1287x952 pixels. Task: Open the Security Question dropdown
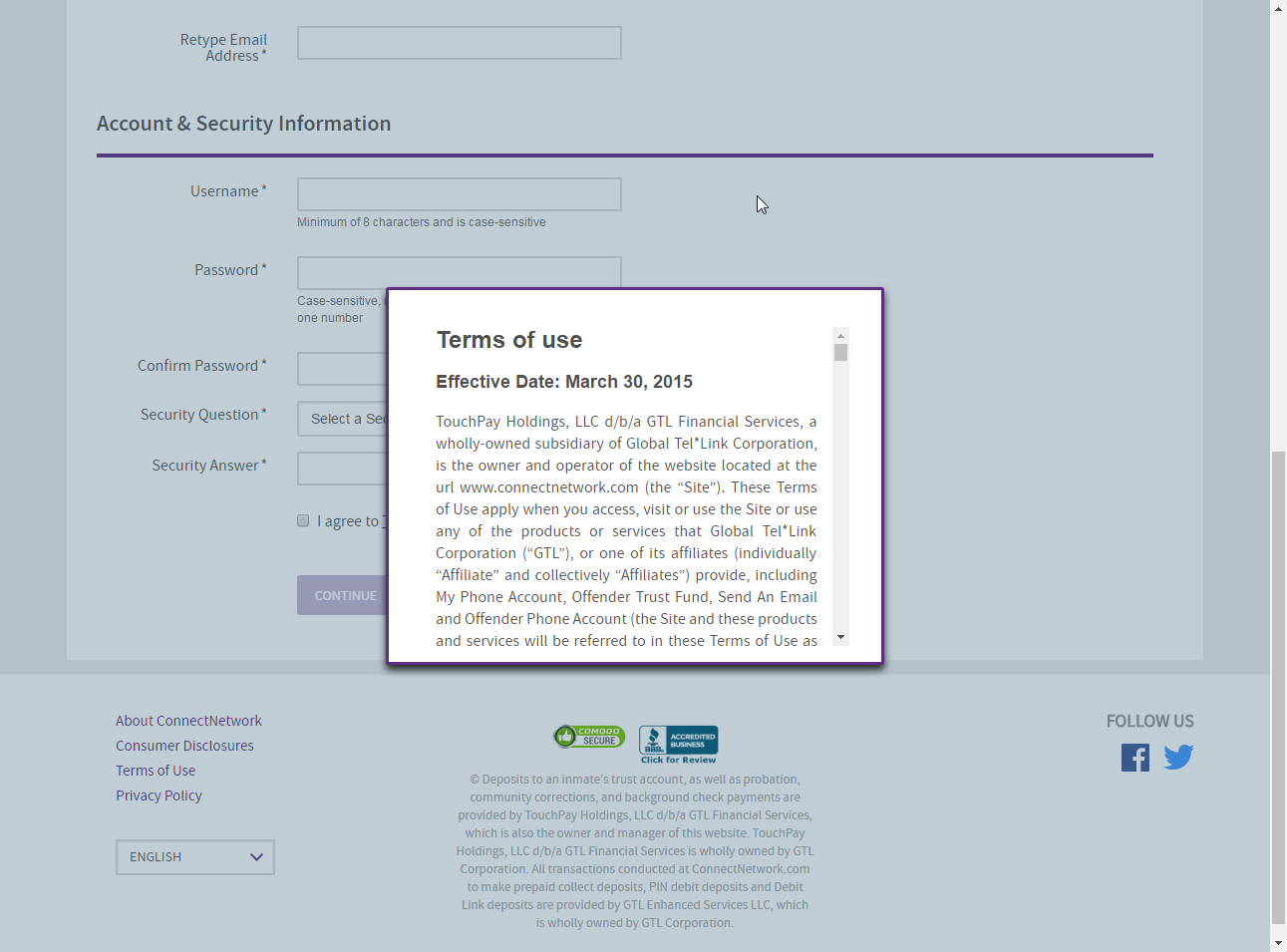pos(342,419)
